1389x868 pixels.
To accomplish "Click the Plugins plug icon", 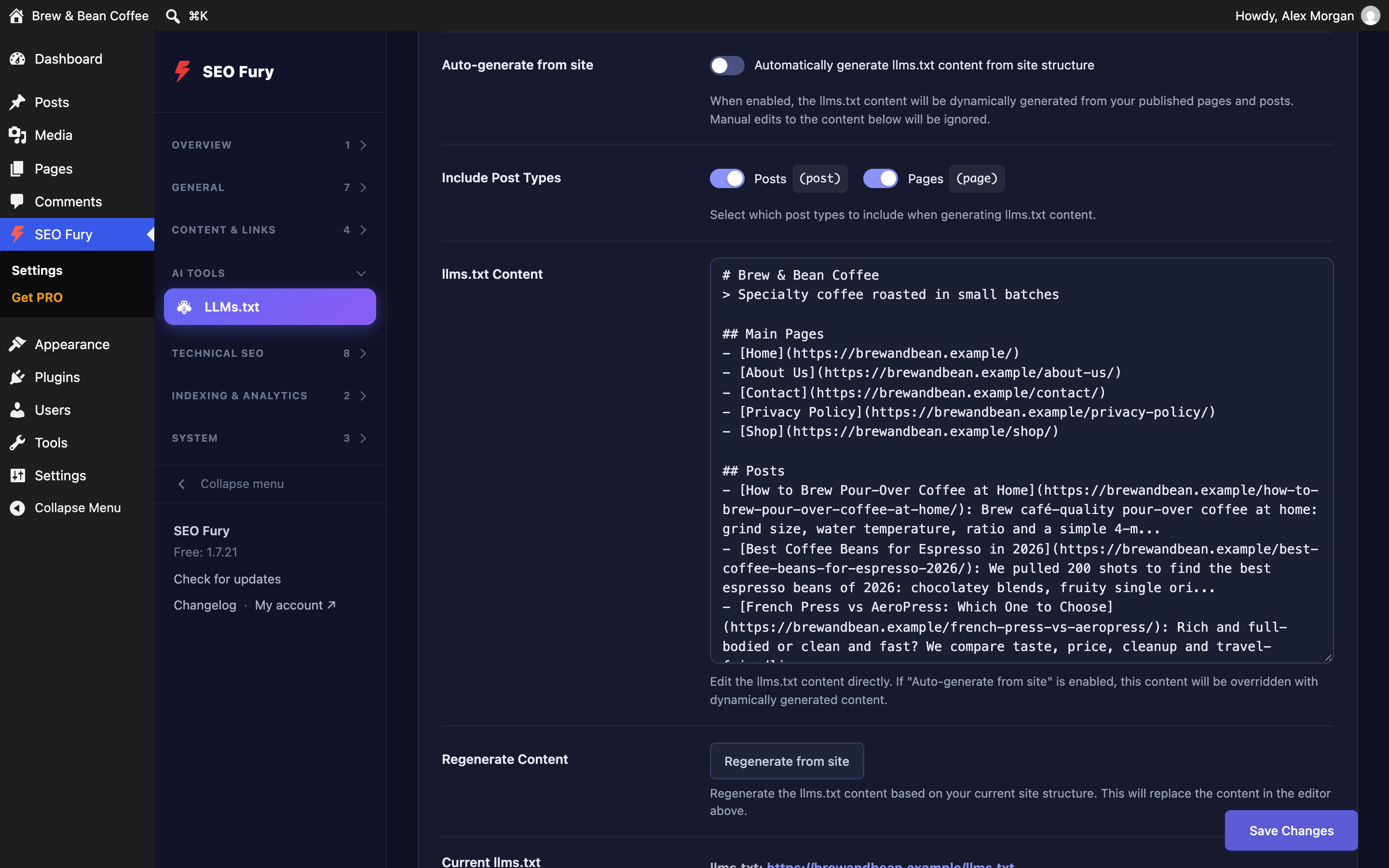I will tap(17, 377).
